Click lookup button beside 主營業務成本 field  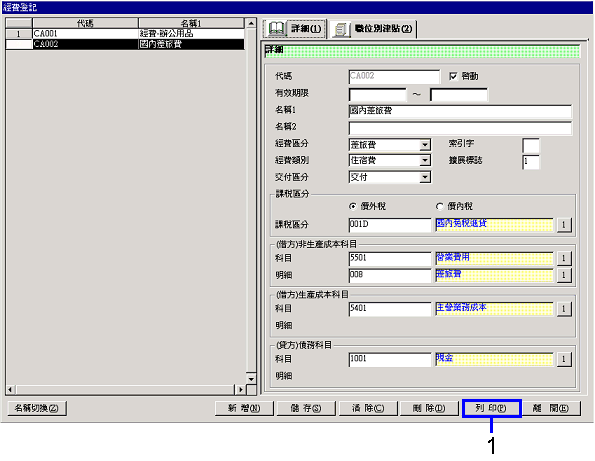pyautogui.click(x=564, y=309)
